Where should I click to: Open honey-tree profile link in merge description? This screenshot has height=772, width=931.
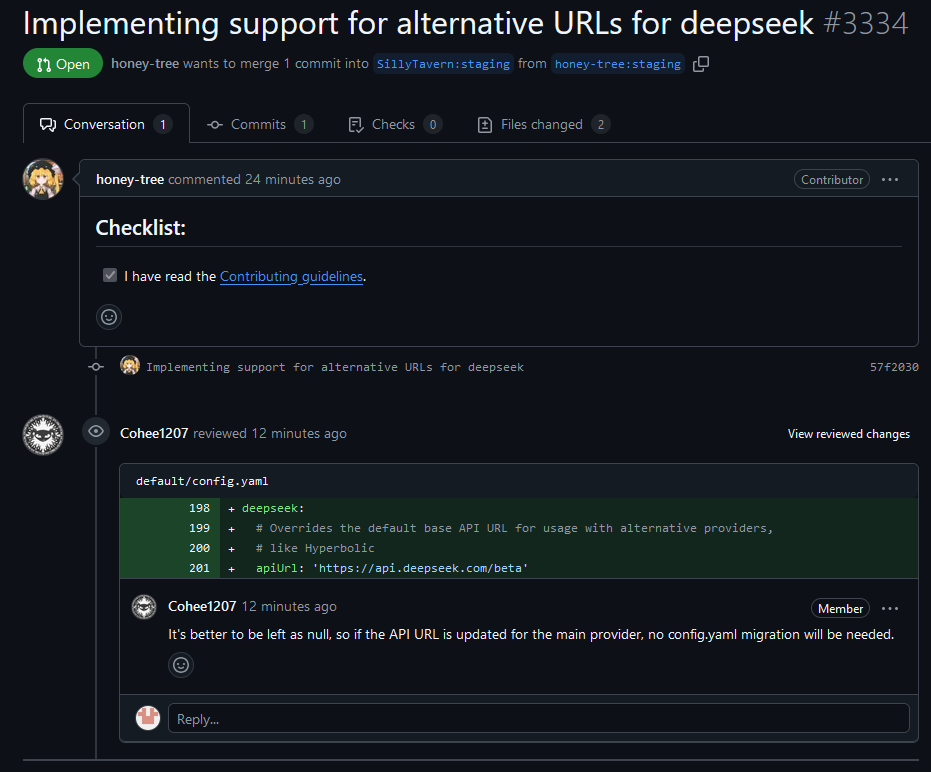click(145, 64)
